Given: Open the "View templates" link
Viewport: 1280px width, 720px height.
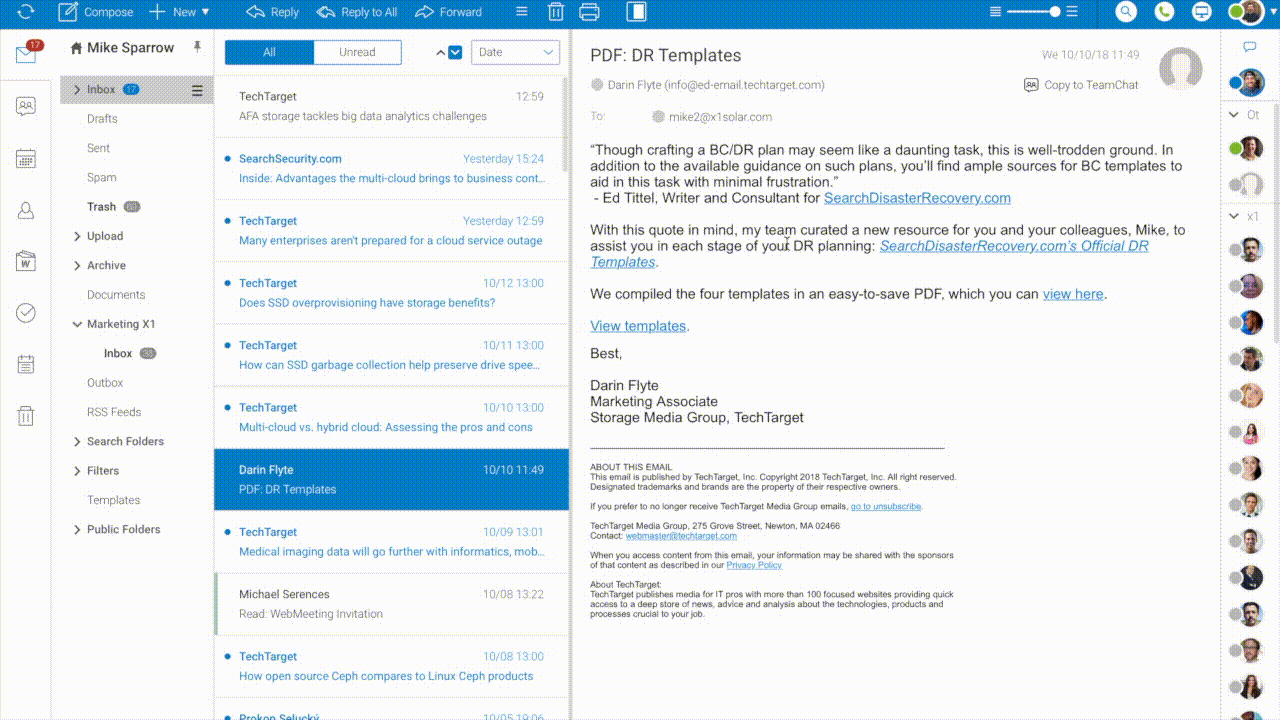Looking at the screenshot, I should pos(638,326).
